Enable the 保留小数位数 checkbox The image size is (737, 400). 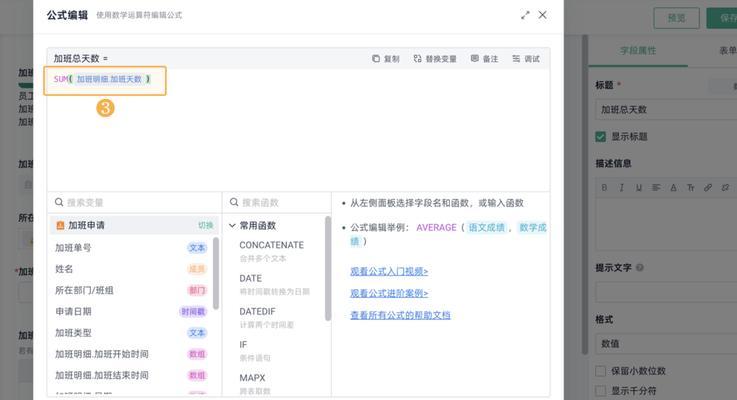600,371
